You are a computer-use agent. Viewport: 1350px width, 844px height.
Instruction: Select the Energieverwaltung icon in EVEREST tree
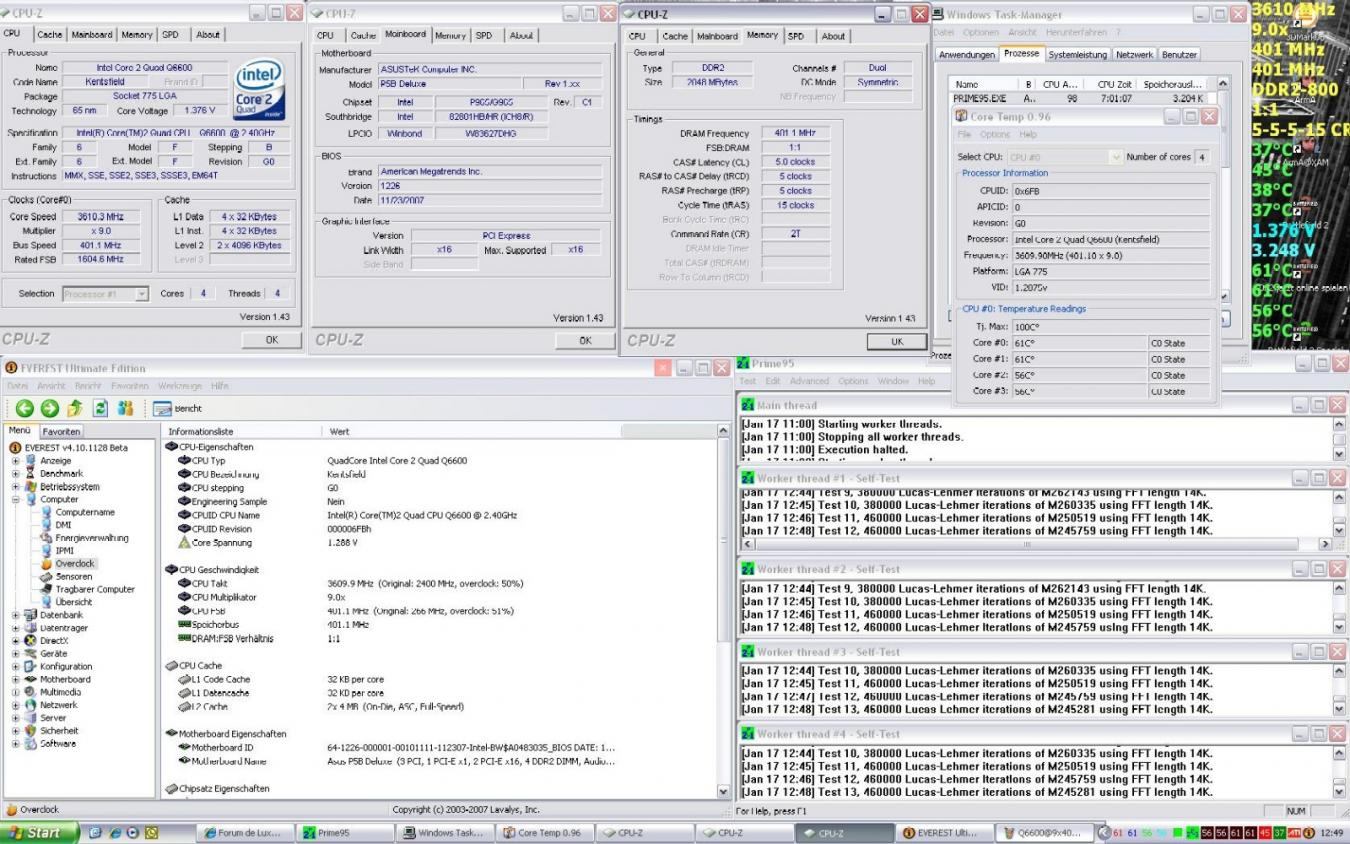point(46,538)
